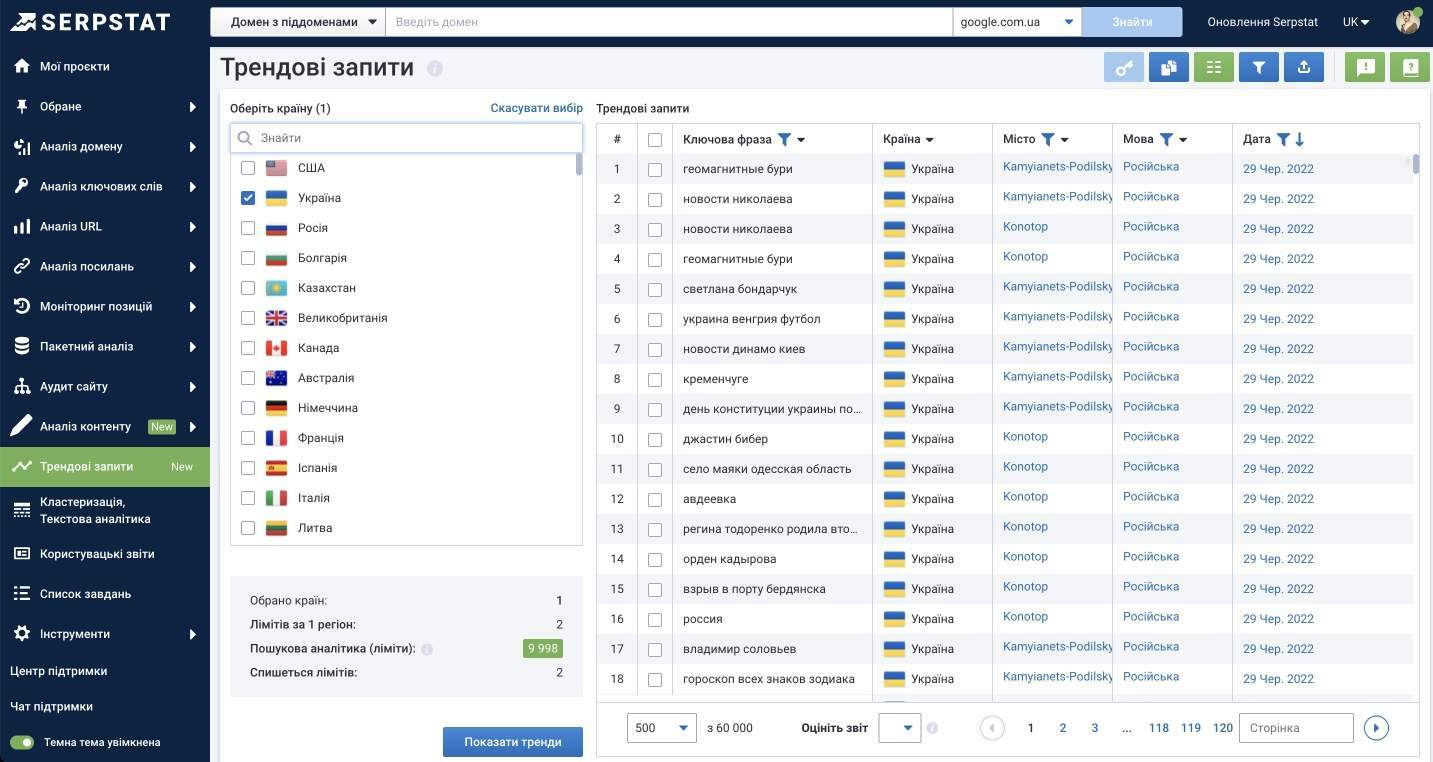Click inside the Сторінка page input field

(1295, 727)
